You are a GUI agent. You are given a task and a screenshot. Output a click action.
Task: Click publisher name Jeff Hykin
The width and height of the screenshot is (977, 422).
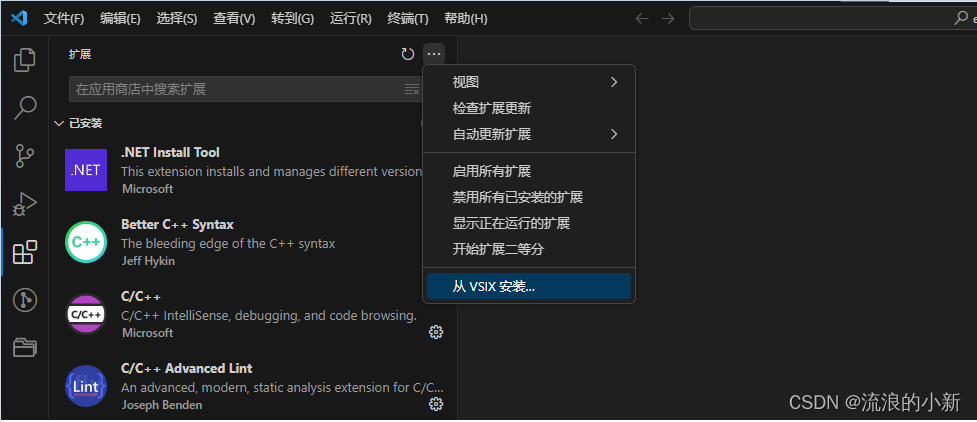point(148,261)
